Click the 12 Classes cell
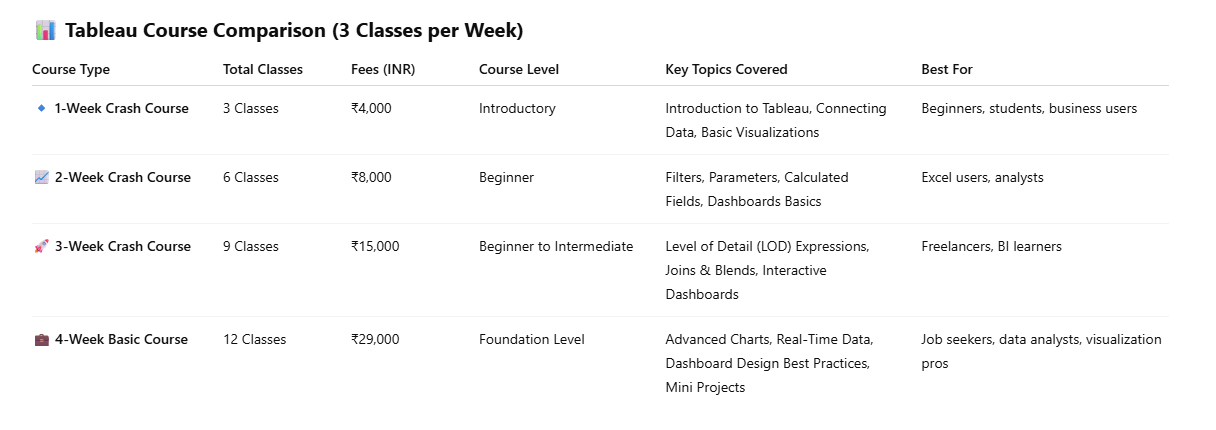This screenshot has height=430, width=1216. 254,339
